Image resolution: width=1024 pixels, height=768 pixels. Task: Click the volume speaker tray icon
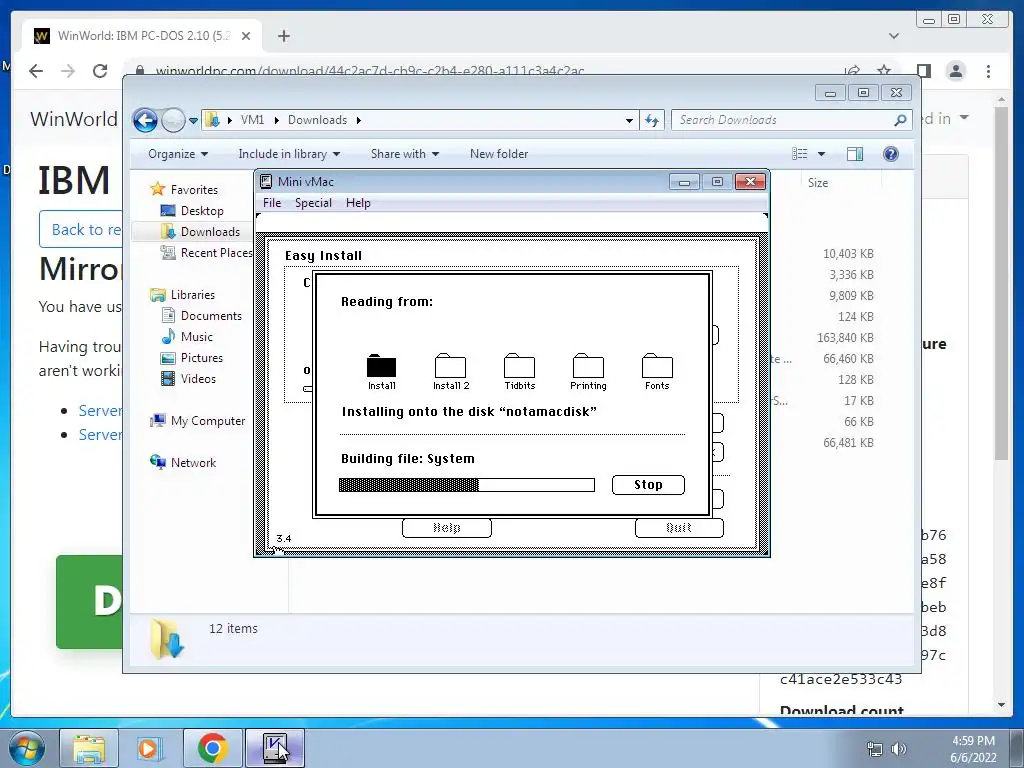coord(899,749)
